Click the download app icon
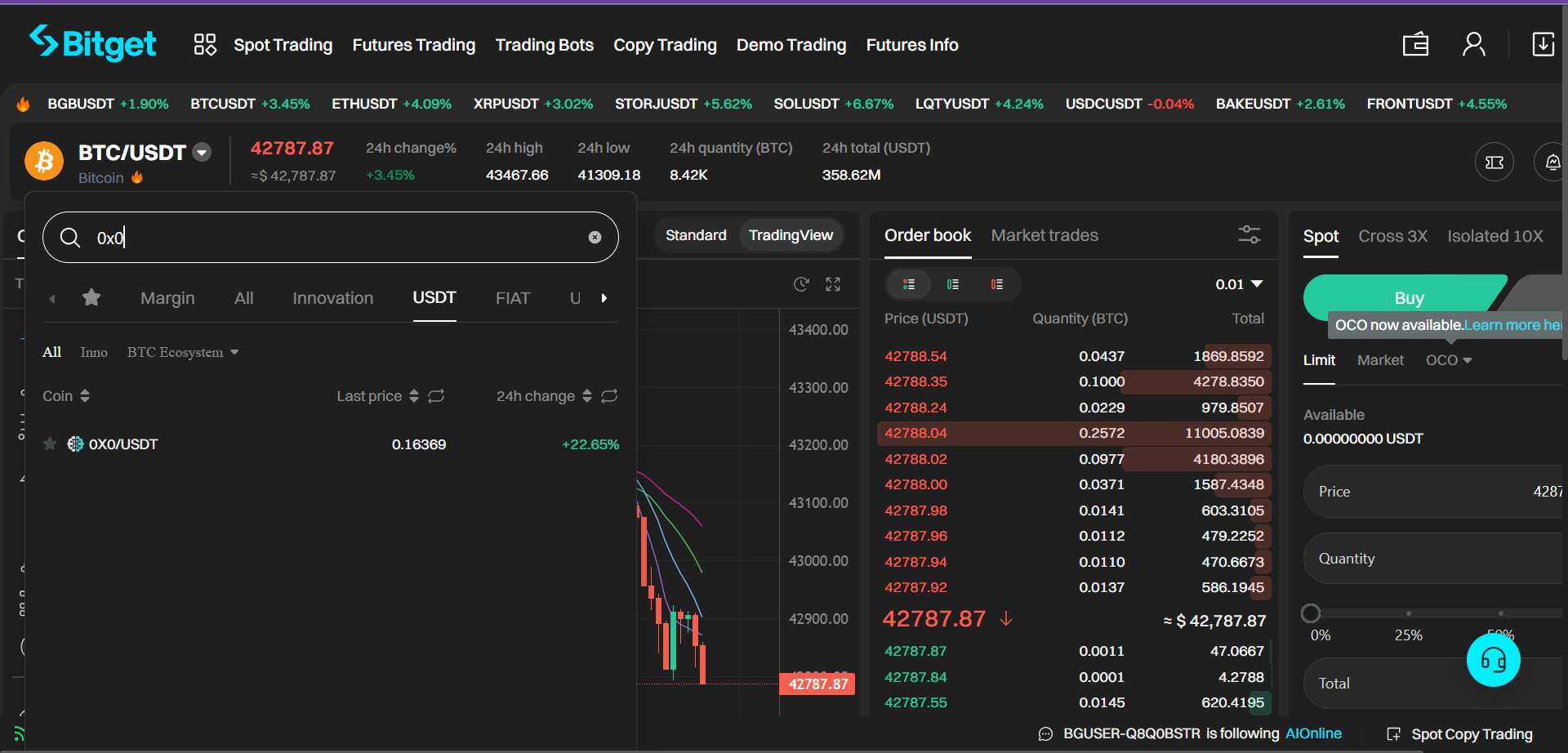Image resolution: width=1568 pixels, height=753 pixels. pyautogui.click(x=1543, y=44)
